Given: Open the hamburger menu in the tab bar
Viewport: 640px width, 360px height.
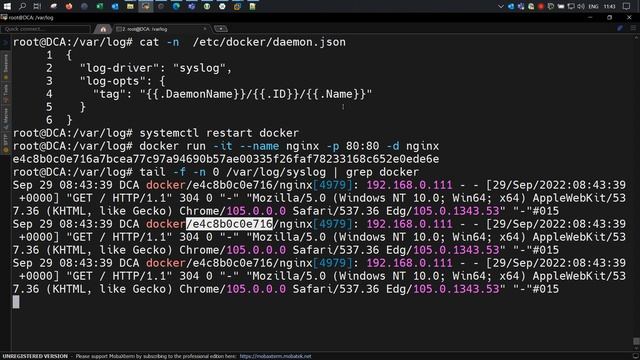Looking at the screenshot, I should point(633,28).
